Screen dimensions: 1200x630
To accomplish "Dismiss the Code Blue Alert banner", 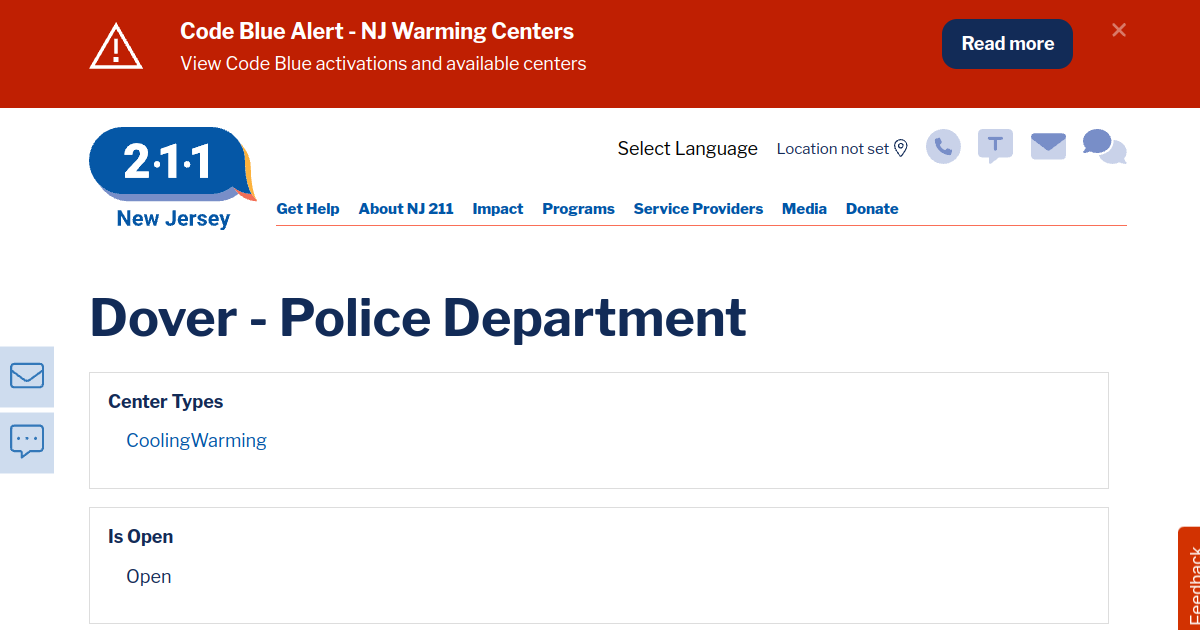I will tap(1118, 30).
